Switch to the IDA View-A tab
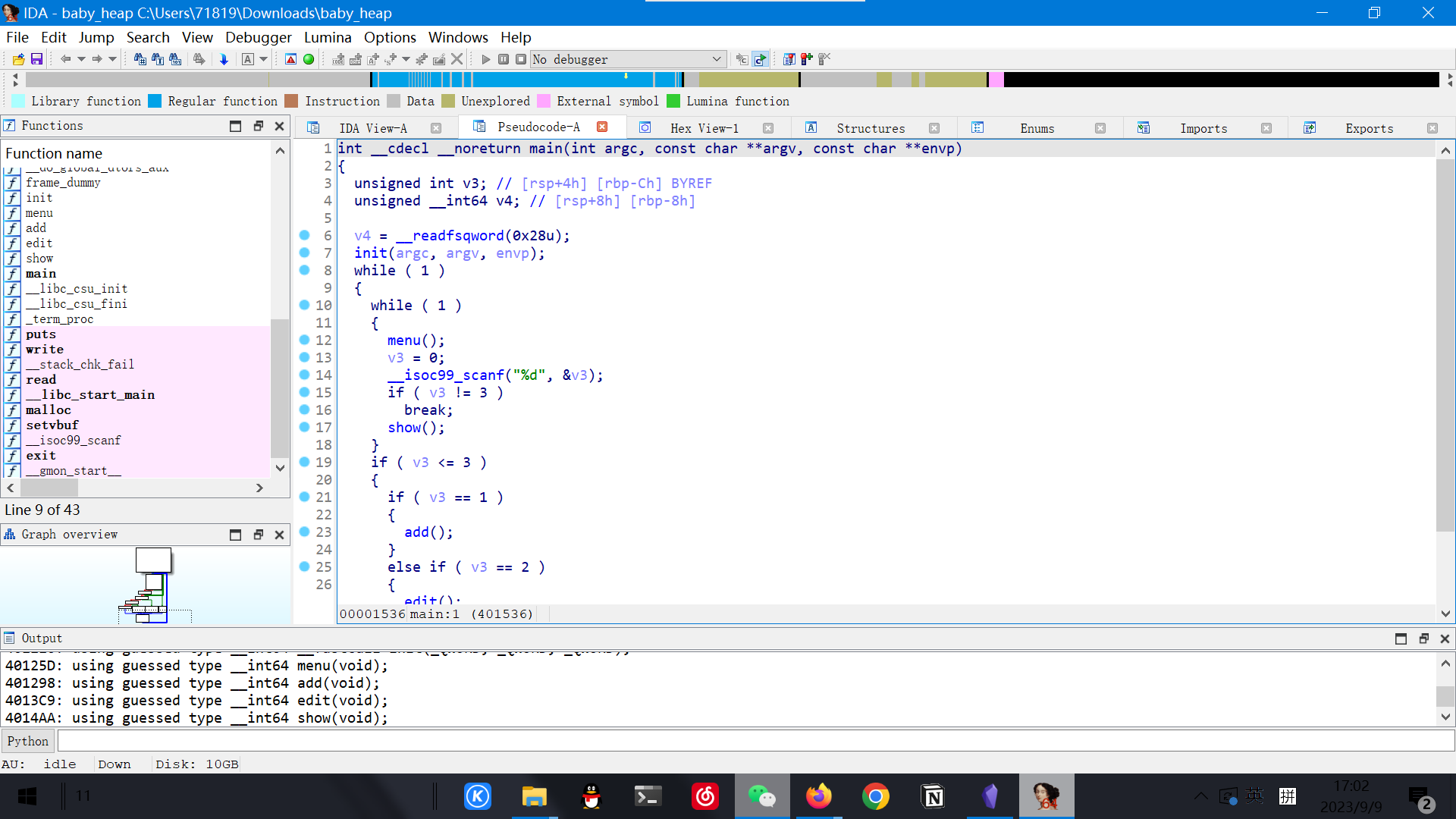The image size is (1456, 819). pyautogui.click(x=372, y=128)
